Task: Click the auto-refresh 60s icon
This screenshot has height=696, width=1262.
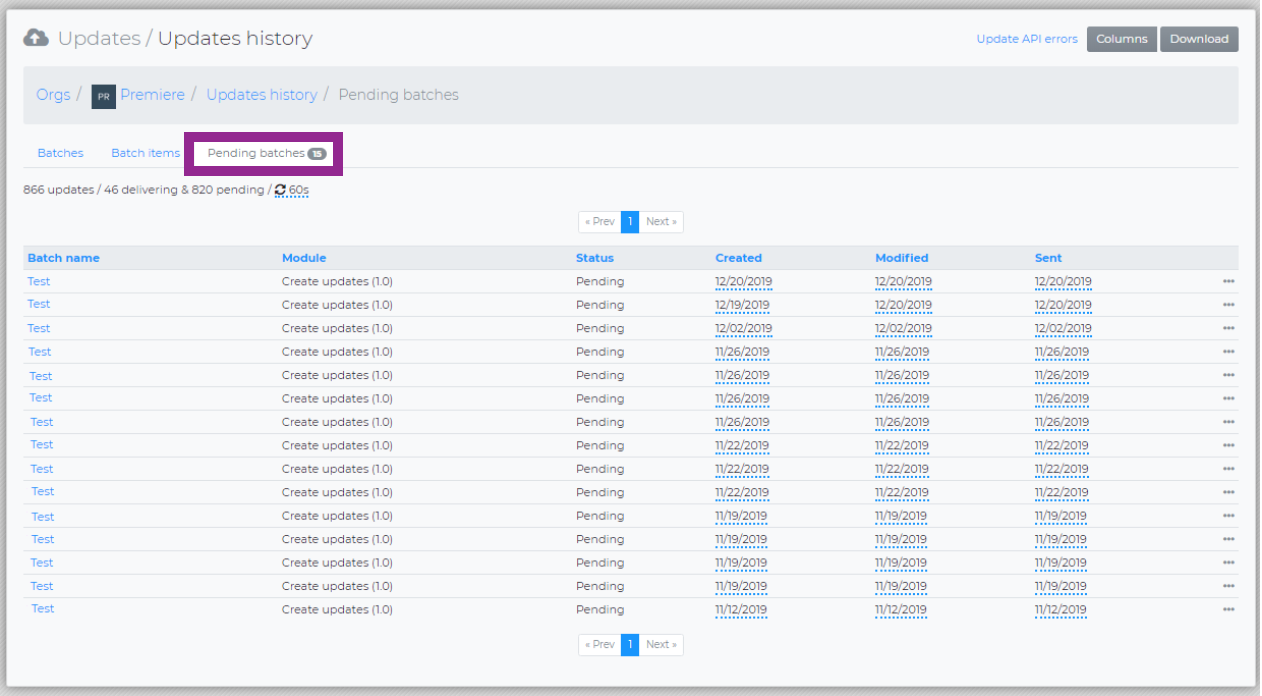Action: click(x=280, y=190)
